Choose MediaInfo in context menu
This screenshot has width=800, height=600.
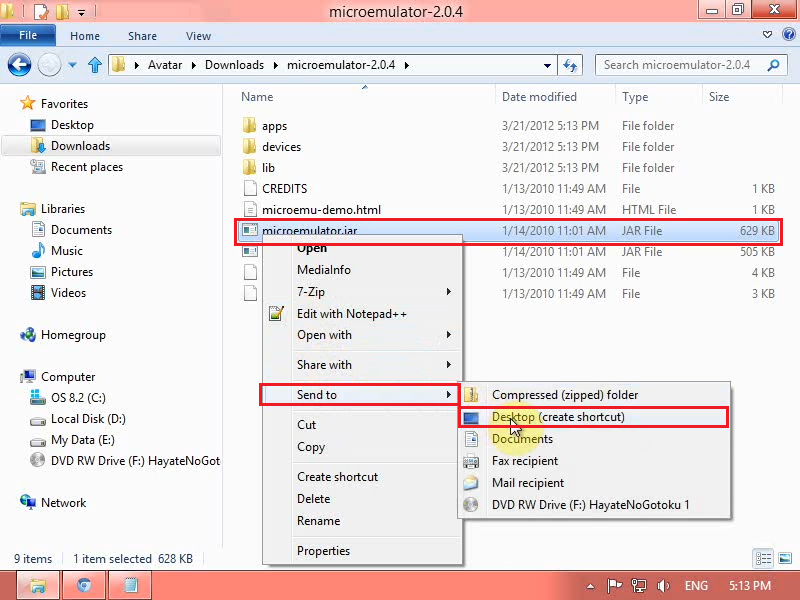pyautogui.click(x=324, y=270)
